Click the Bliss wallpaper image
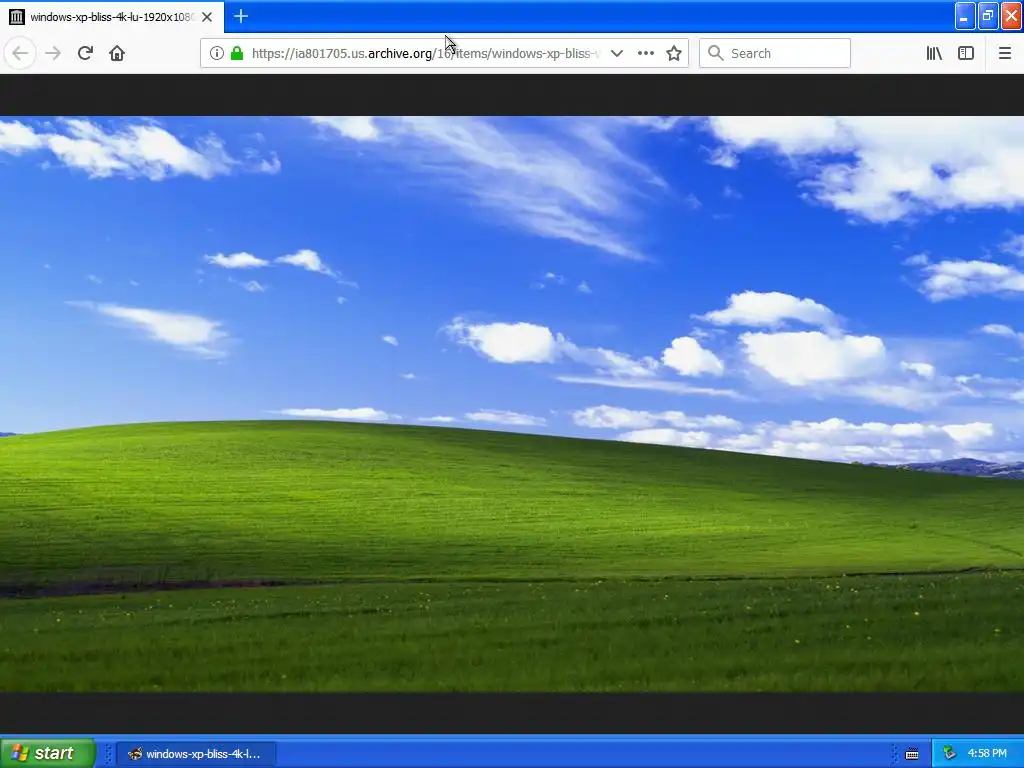The image size is (1024, 768). [x=512, y=404]
